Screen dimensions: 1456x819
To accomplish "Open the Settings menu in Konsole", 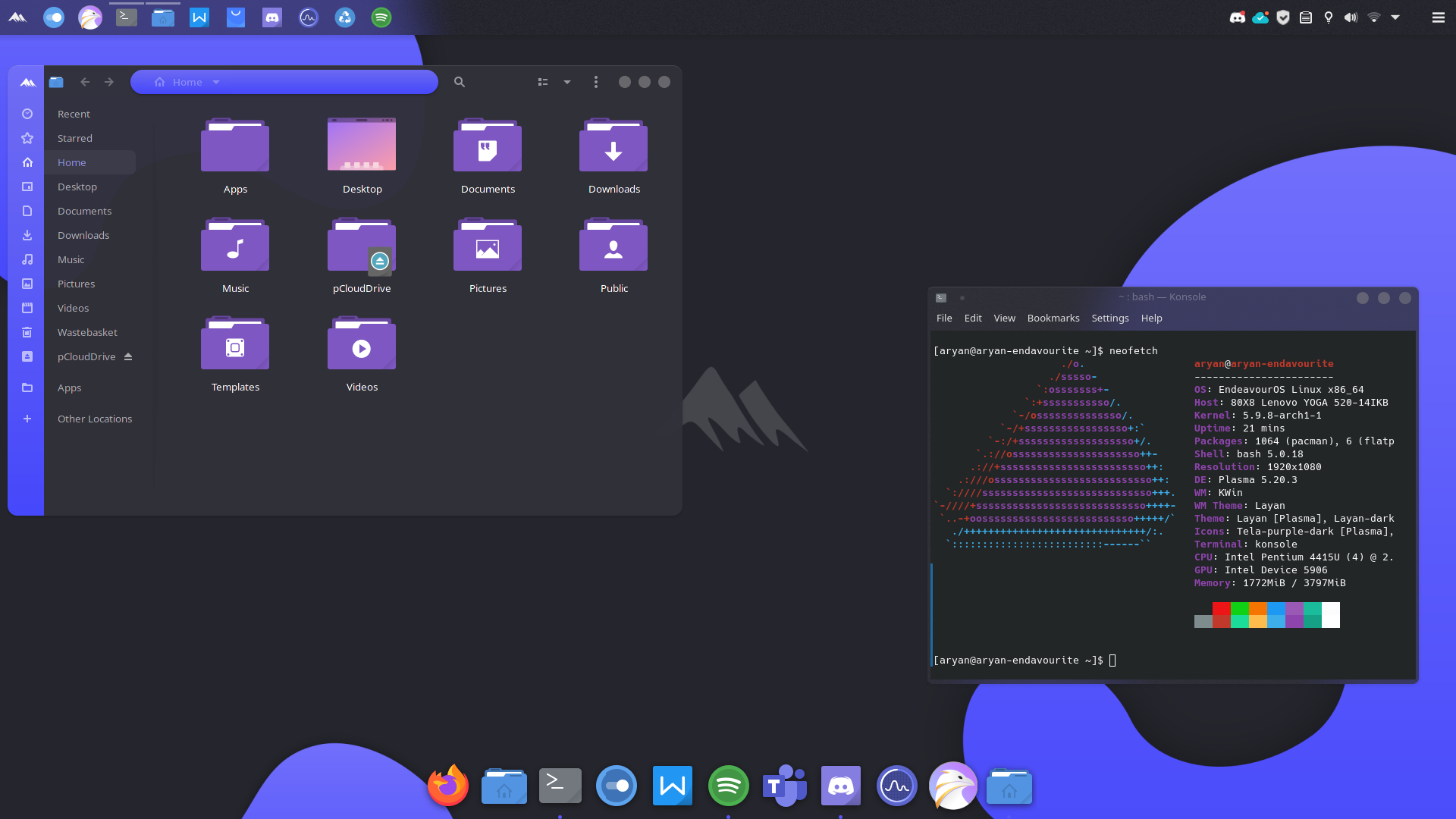I will click(1109, 318).
